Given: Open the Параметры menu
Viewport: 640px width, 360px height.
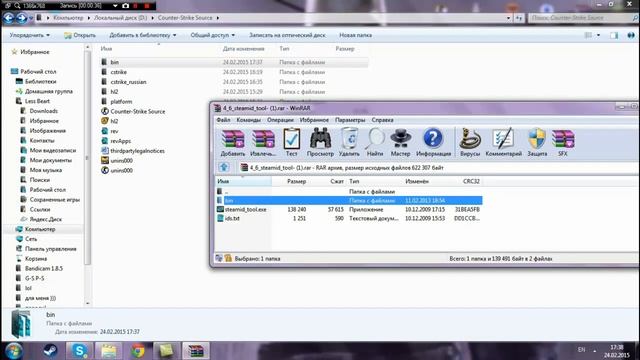Looking at the screenshot, I should pos(350,120).
